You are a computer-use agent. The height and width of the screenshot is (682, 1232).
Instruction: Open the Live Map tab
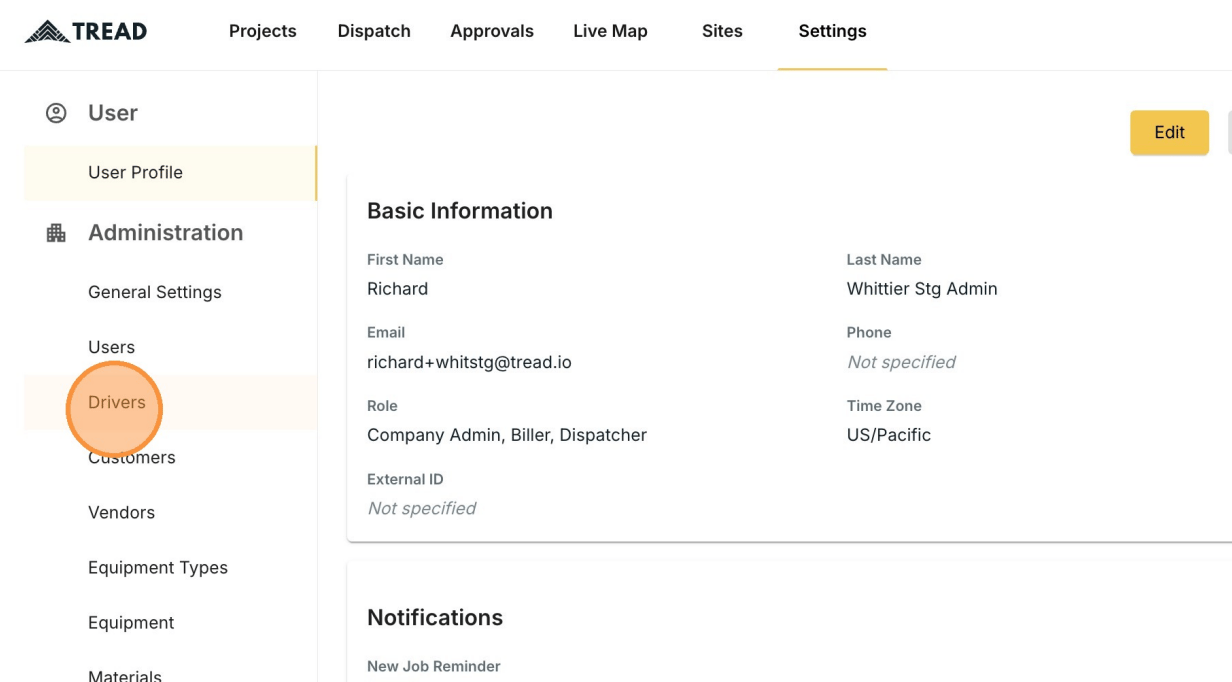point(610,31)
